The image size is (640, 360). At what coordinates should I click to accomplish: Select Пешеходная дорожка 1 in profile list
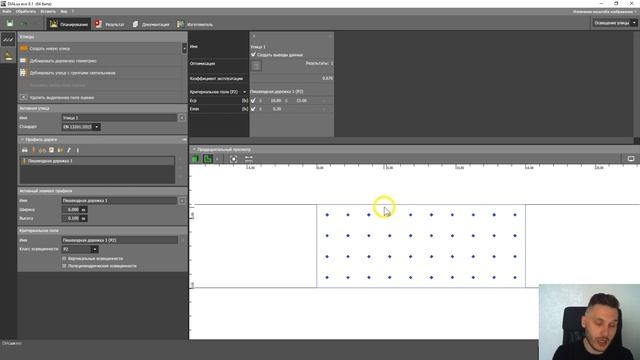[x=97, y=161]
